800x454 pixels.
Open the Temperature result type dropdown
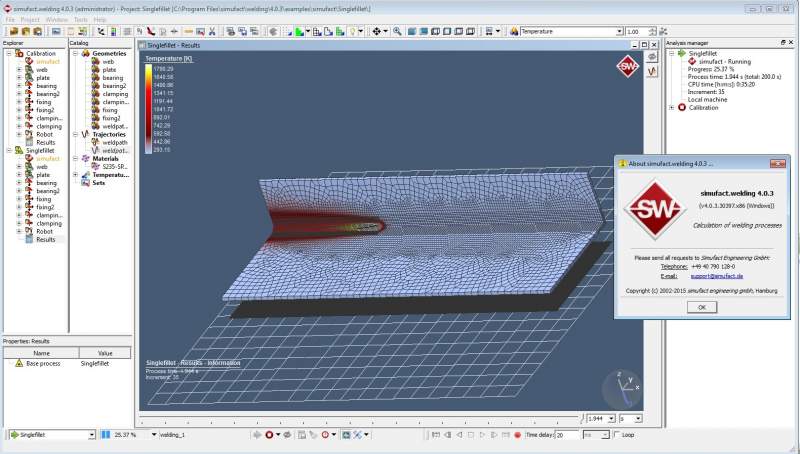coord(619,32)
